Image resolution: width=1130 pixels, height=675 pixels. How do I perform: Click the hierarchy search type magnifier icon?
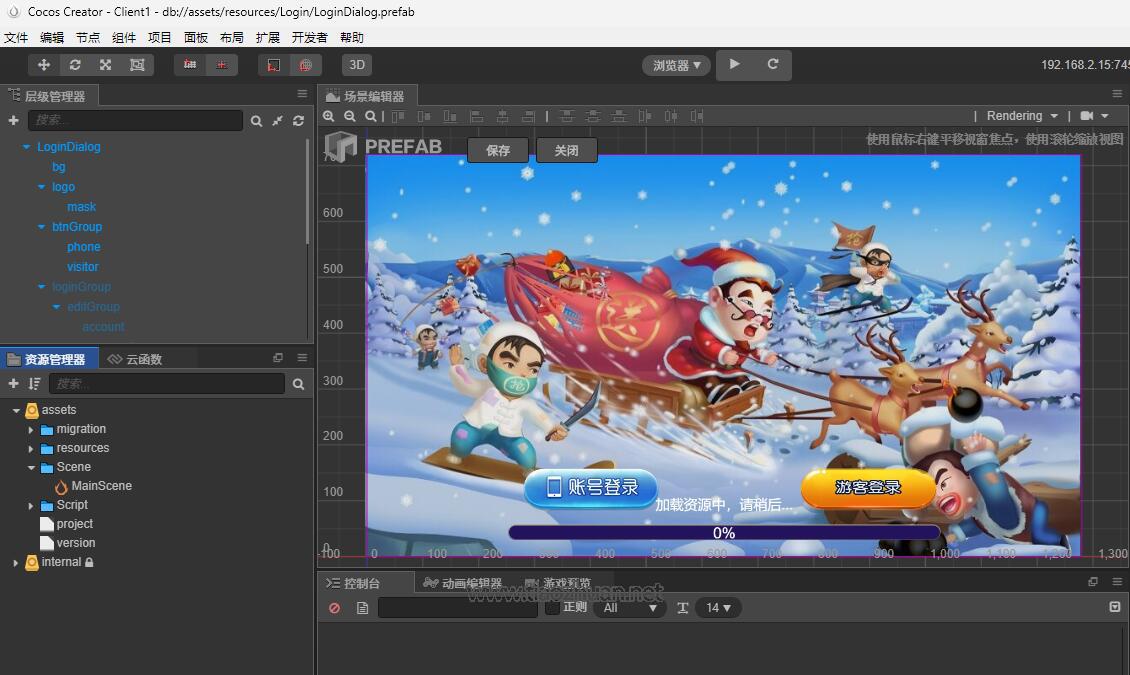point(256,121)
